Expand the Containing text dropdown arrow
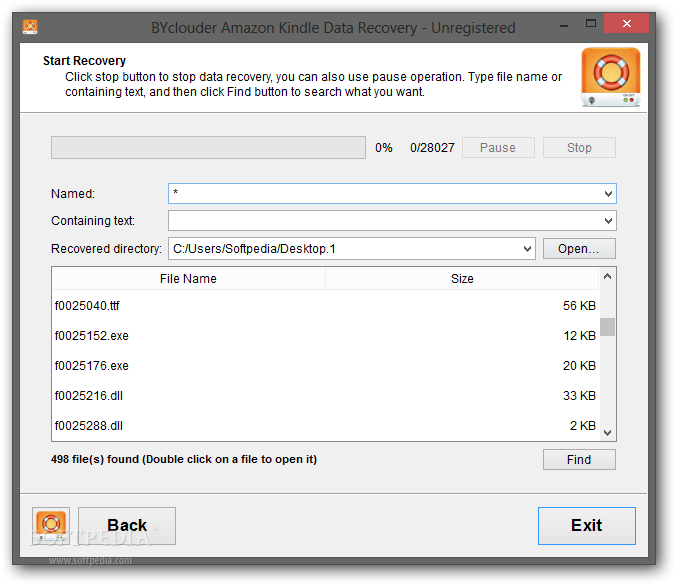Screen dimensions: 676x585 click(x=608, y=221)
